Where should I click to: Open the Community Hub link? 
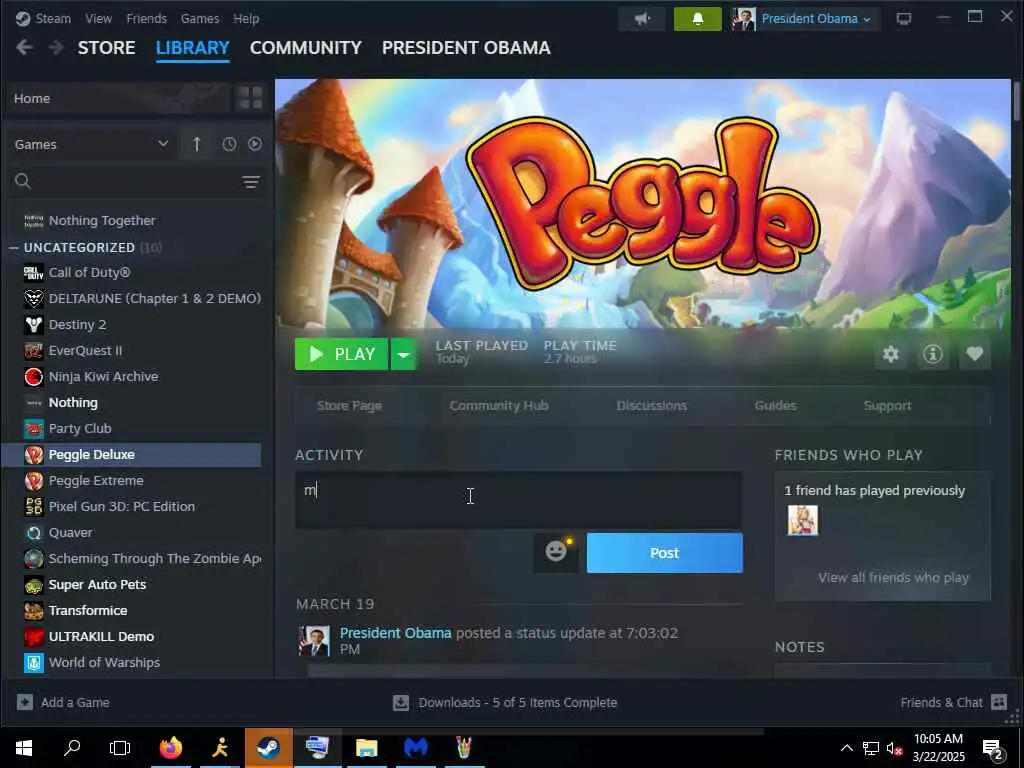tap(499, 406)
